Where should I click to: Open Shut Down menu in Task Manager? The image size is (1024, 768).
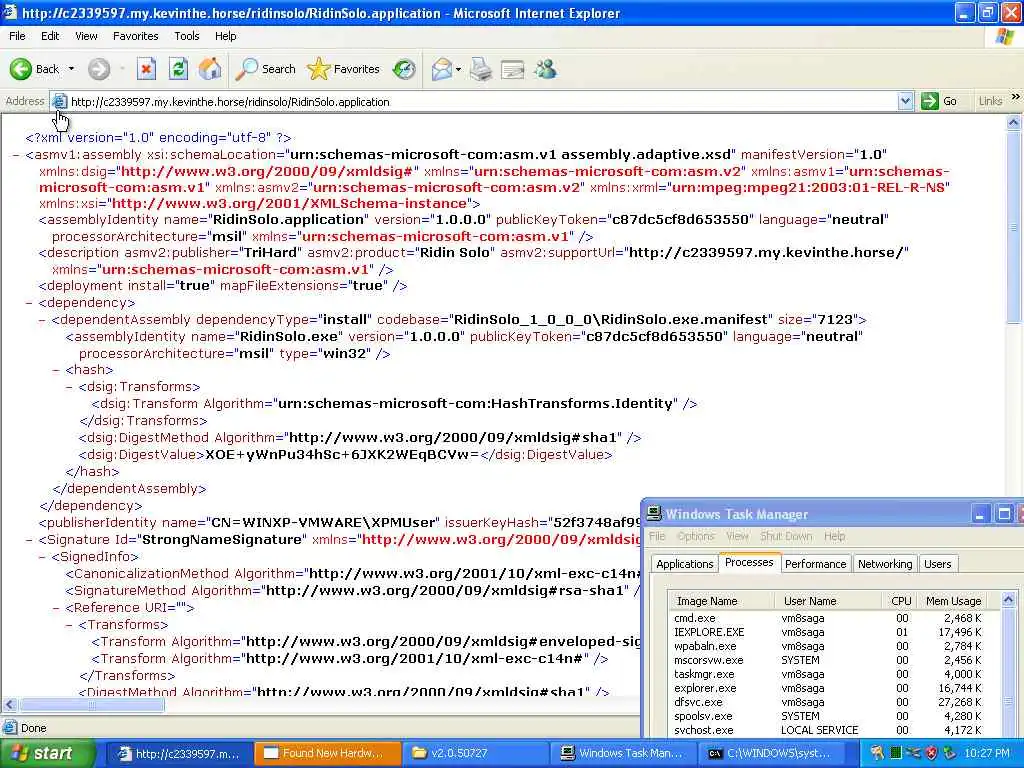786,536
